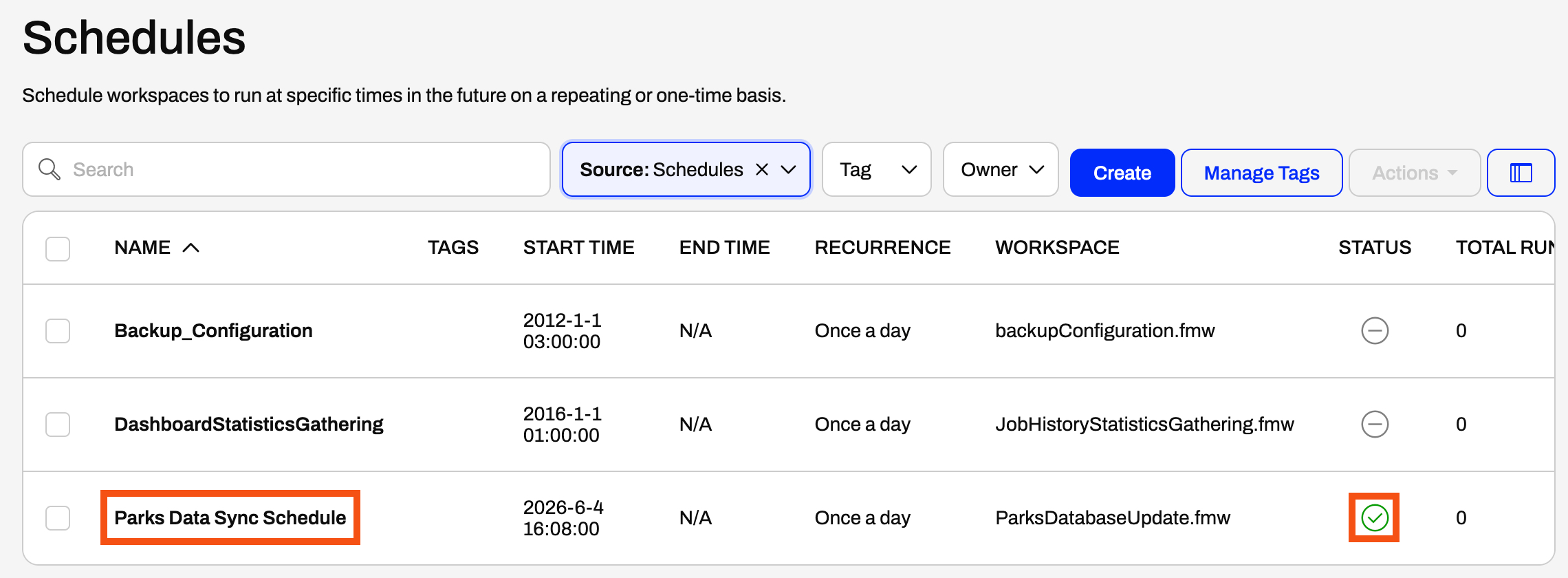The width and height of the screenshot is (1568, 578).
Task: Select the Backup_Configuration row checkbox
Action: pyautogui.click(x=58, y=331)
